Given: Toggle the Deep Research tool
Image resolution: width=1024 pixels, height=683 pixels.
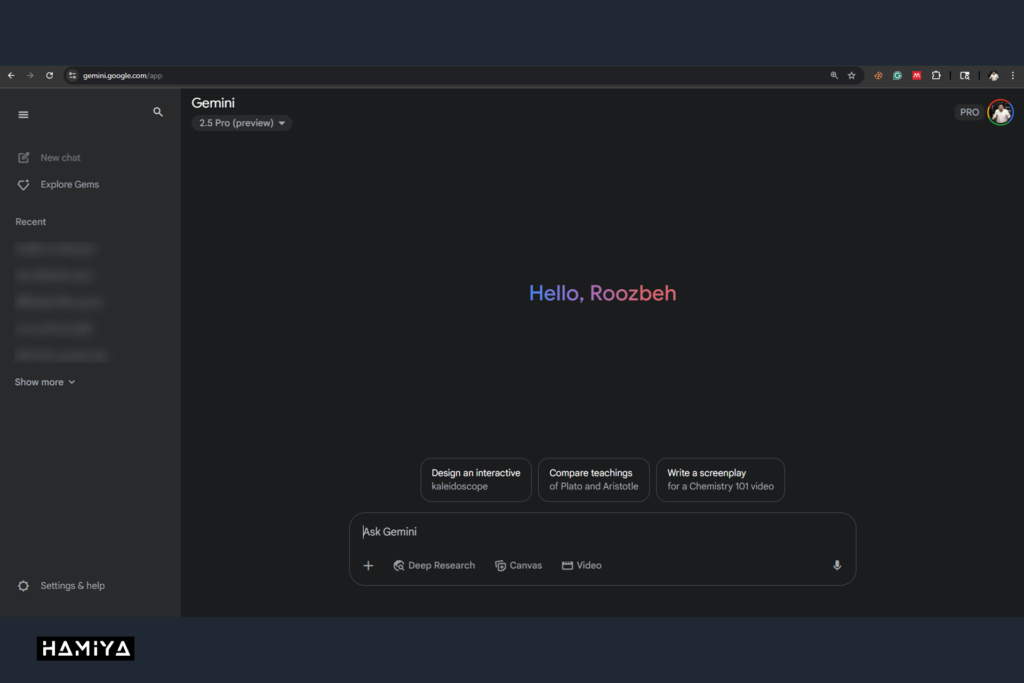Looking at the screenshot, I should (x=434, y=565).
